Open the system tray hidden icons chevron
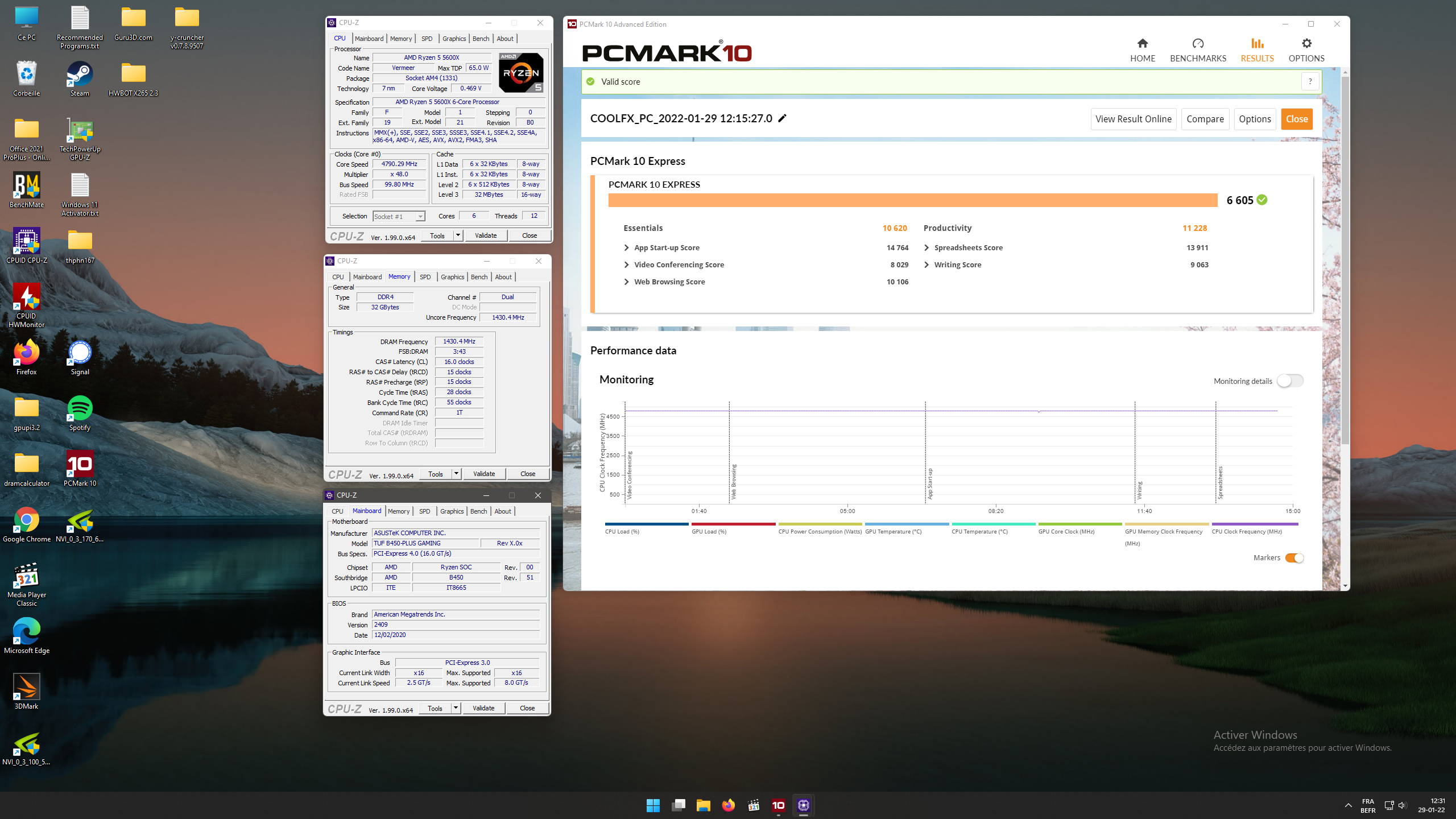The height and width of the screenshot is (819, 1456). tap(1348, 805)
